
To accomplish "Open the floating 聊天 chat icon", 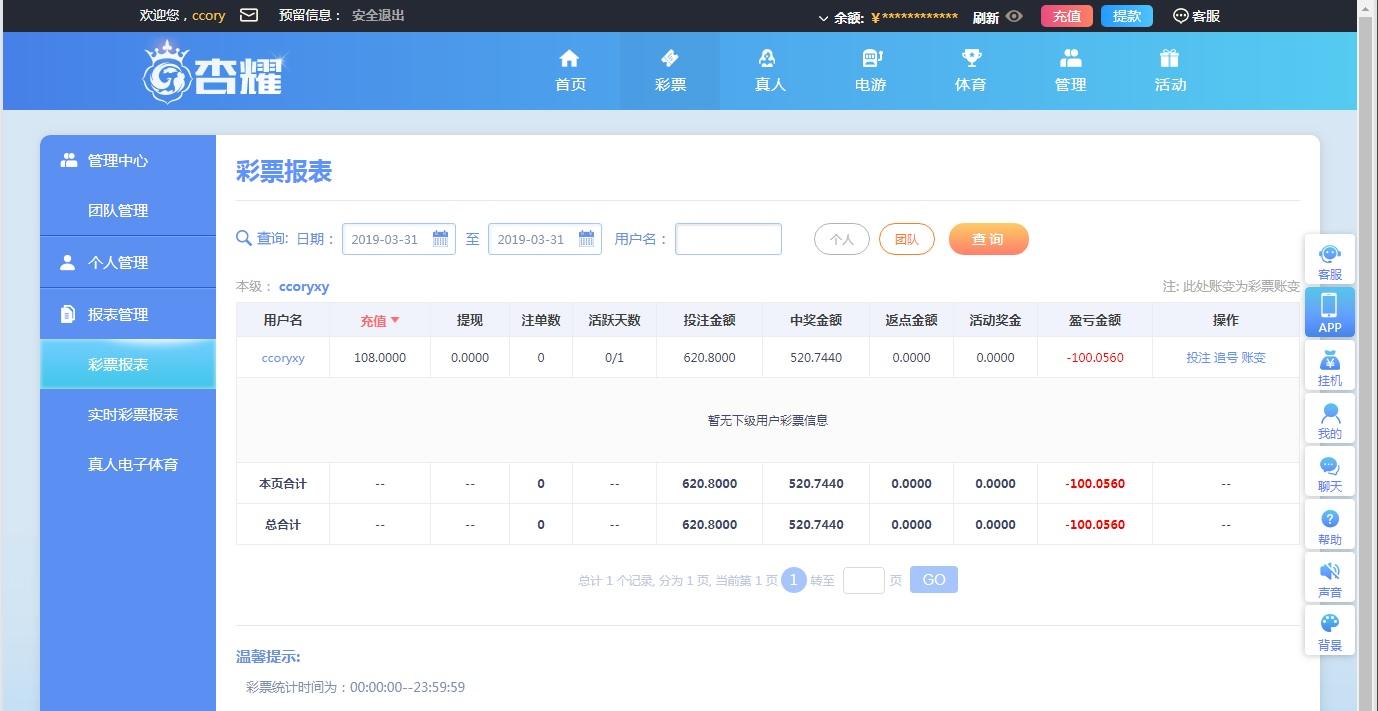I will coord(1330,472).
